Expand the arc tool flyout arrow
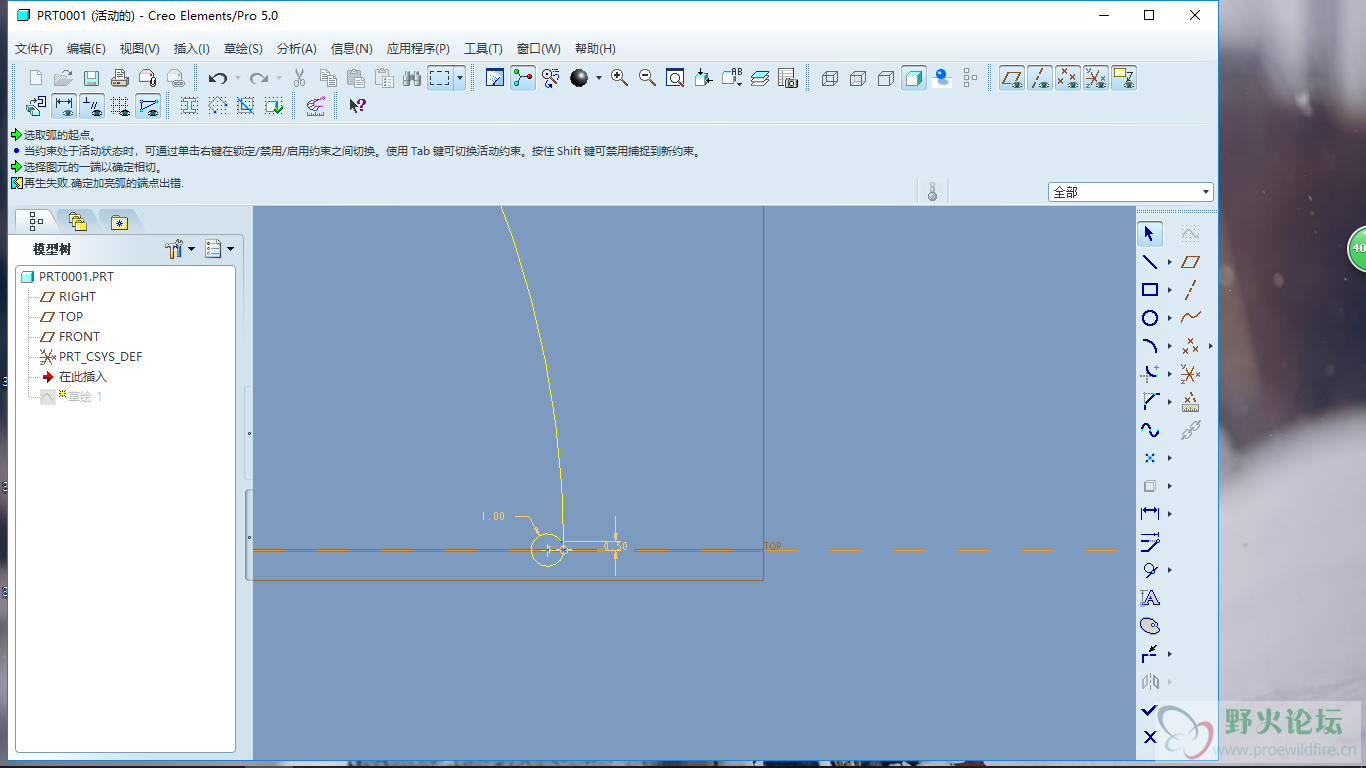The image size is (1366, 768). 1169,346
